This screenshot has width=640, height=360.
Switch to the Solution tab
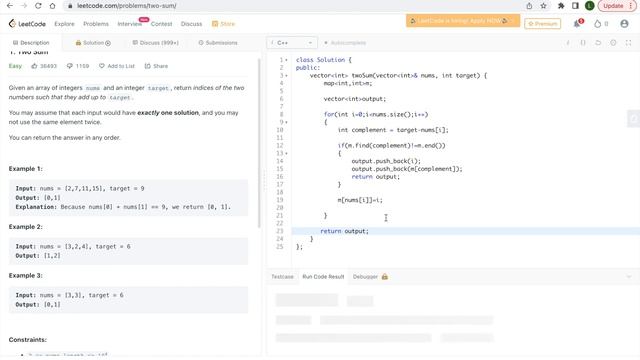pos(93,42)
